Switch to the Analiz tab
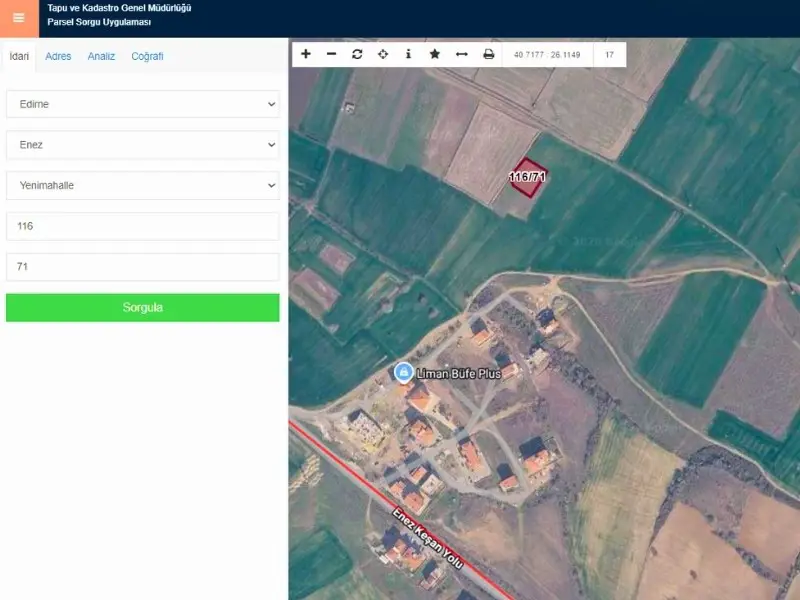800x600 pixels. click(101, 56)
